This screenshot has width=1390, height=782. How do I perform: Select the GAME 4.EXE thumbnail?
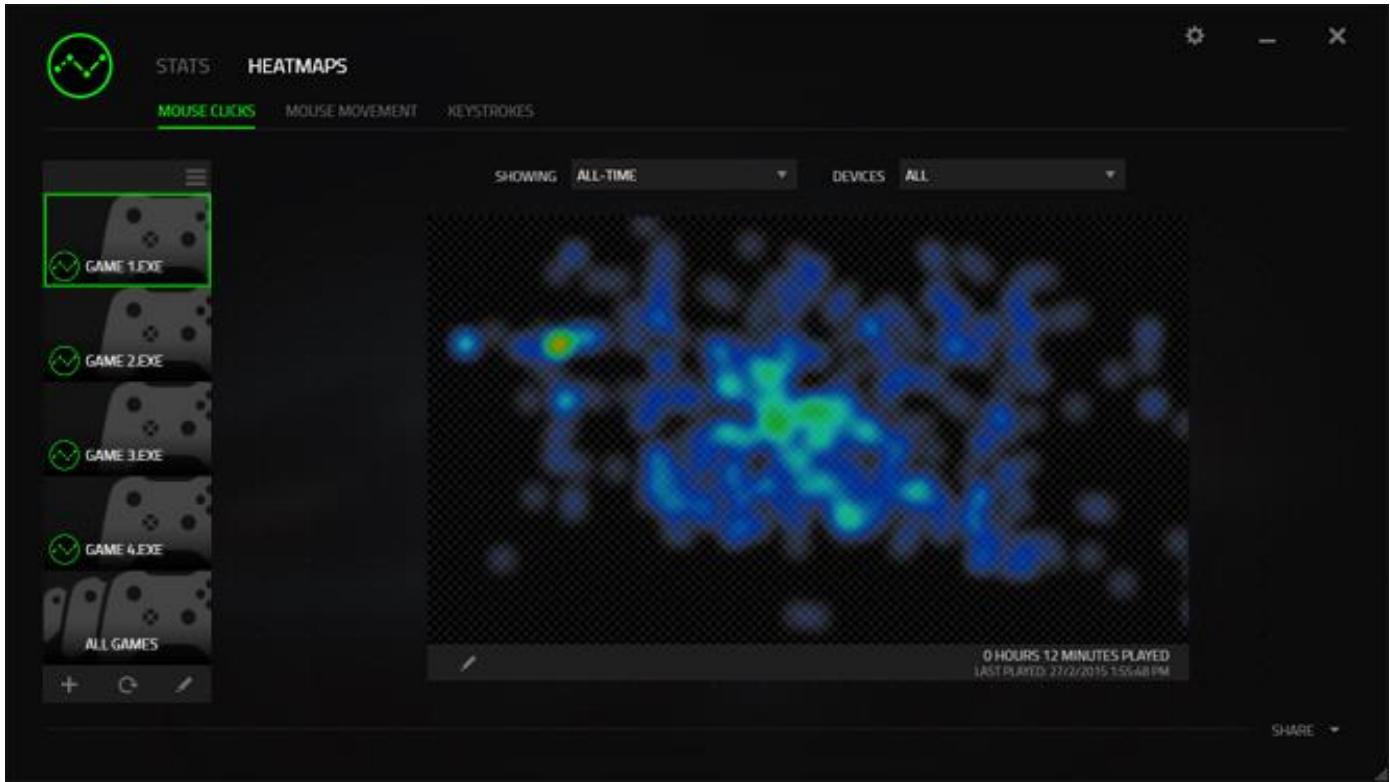point(127,522)
